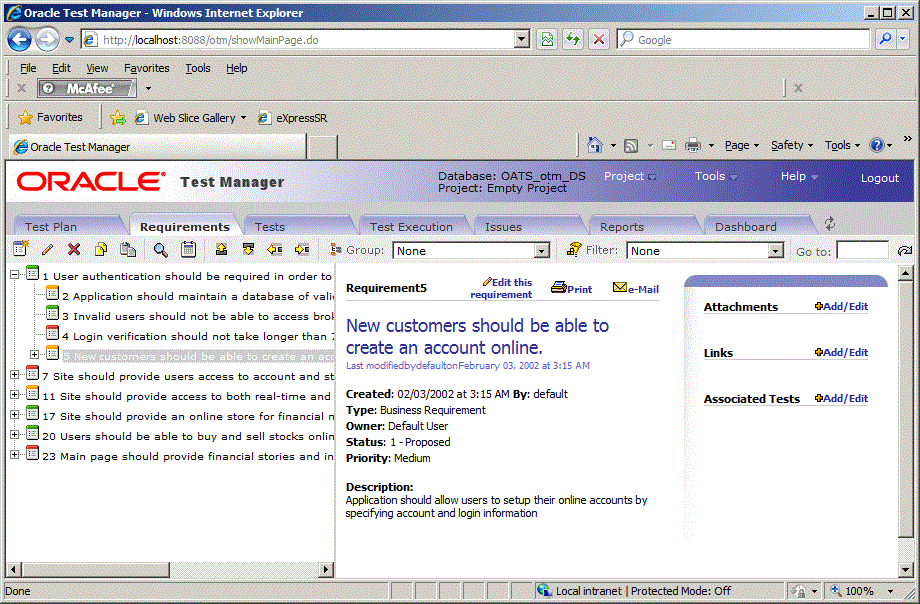The width and height of the screenshot is (920, 604).
Task: Click the Add to Favorites Bar star icon
Action: [118, 118]
